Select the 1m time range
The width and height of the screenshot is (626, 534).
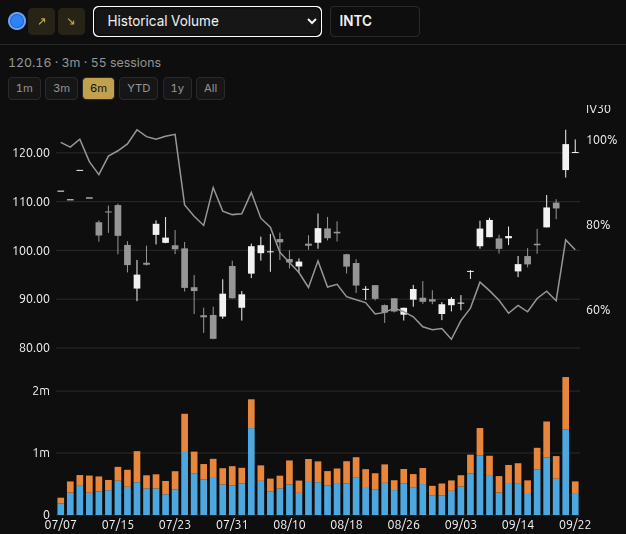pyautogui.click(x=24, y=88)
